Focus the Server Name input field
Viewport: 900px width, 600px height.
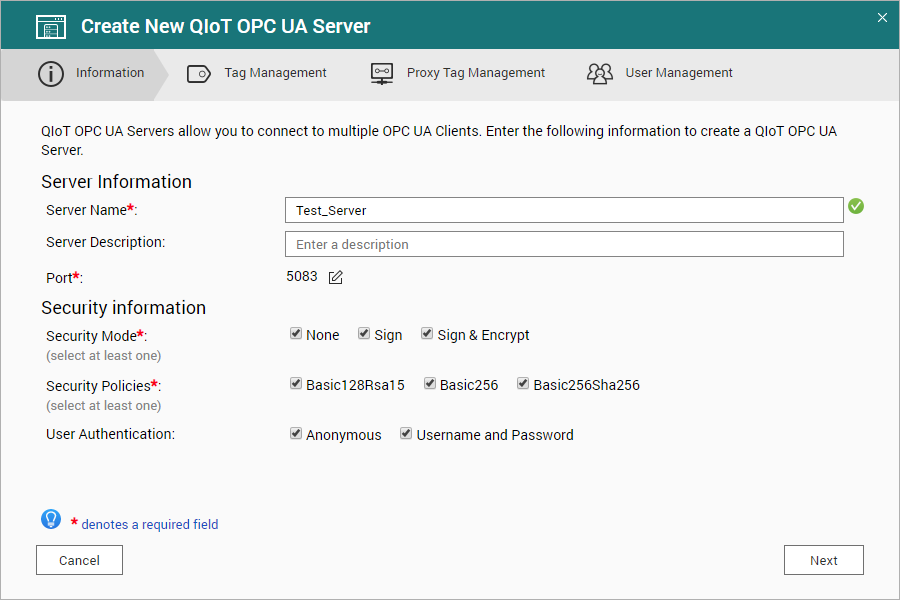coord(564,210)
